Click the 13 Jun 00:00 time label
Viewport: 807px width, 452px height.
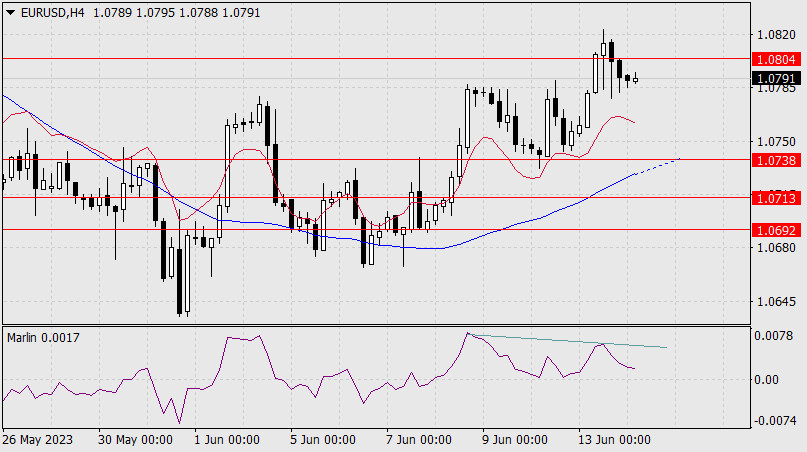point(616,440)
